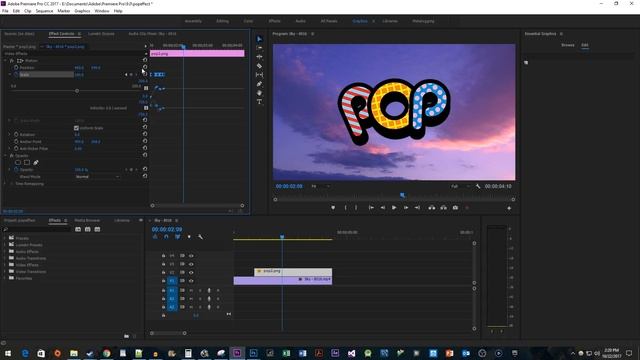Screen dimensions: 640x360
Task: Select the Hand tool
Action: point(260,93)
